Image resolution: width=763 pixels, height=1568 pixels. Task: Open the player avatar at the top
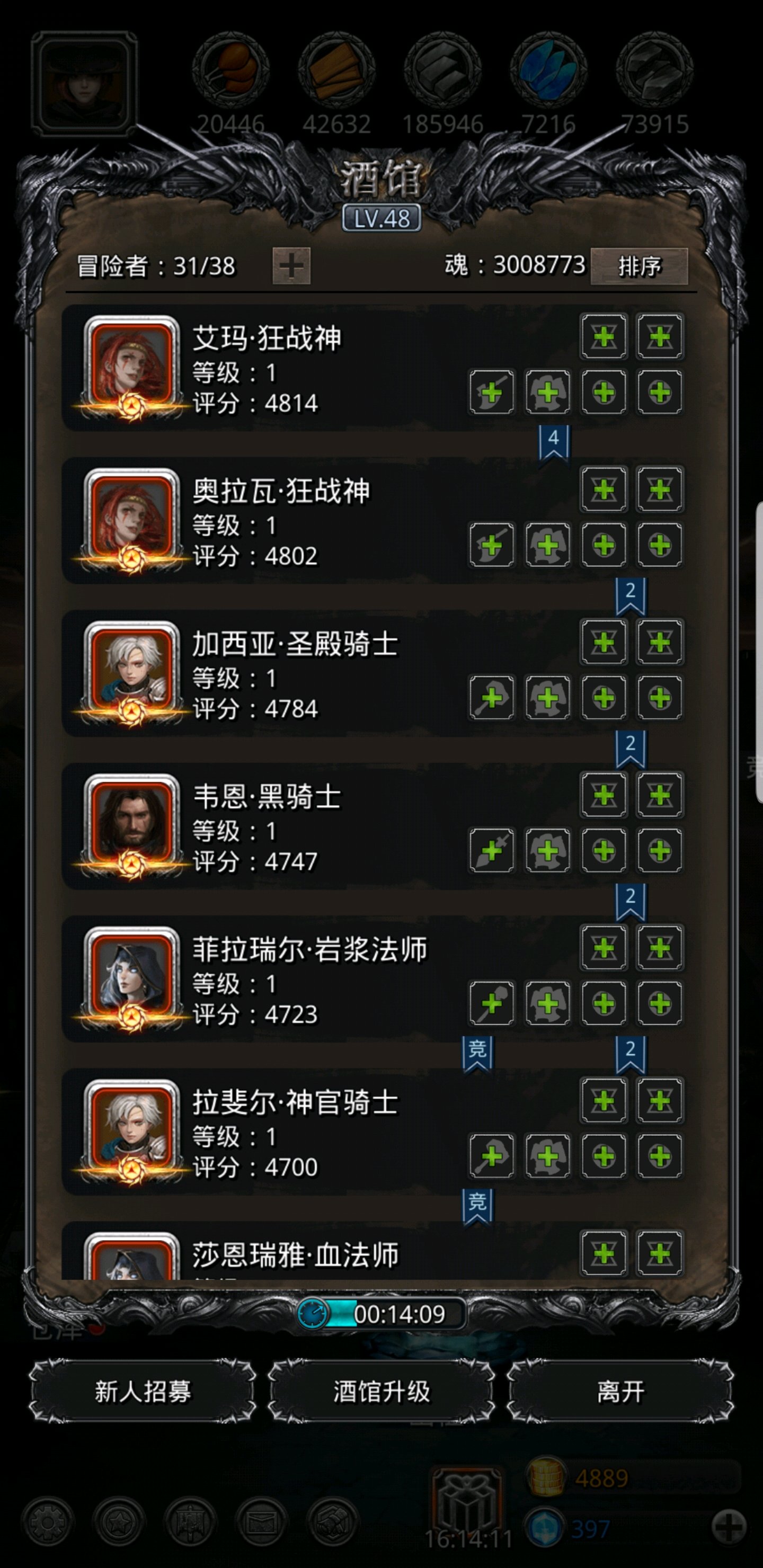84,84
